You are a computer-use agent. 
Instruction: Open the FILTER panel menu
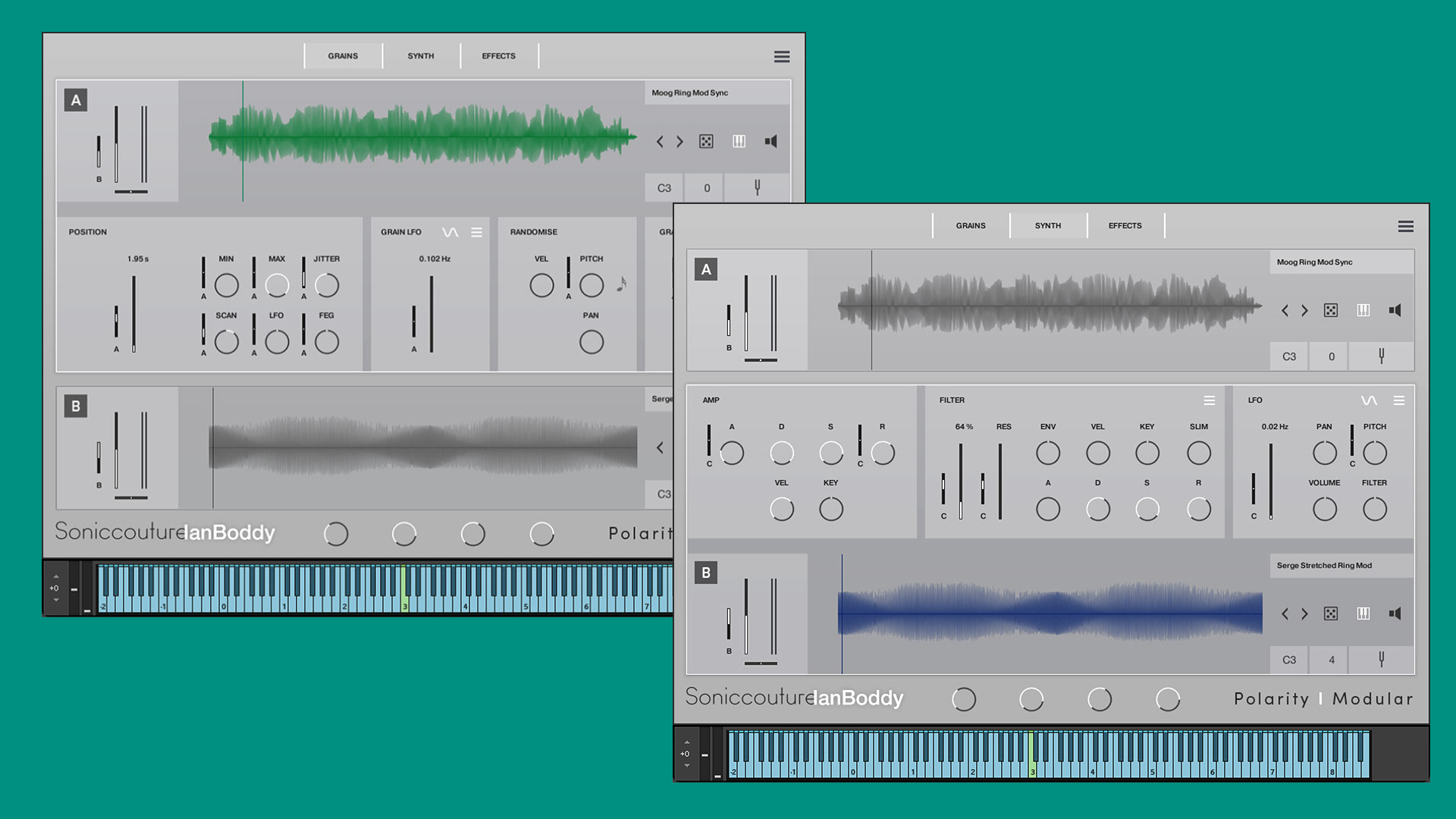pos(1209,400)
